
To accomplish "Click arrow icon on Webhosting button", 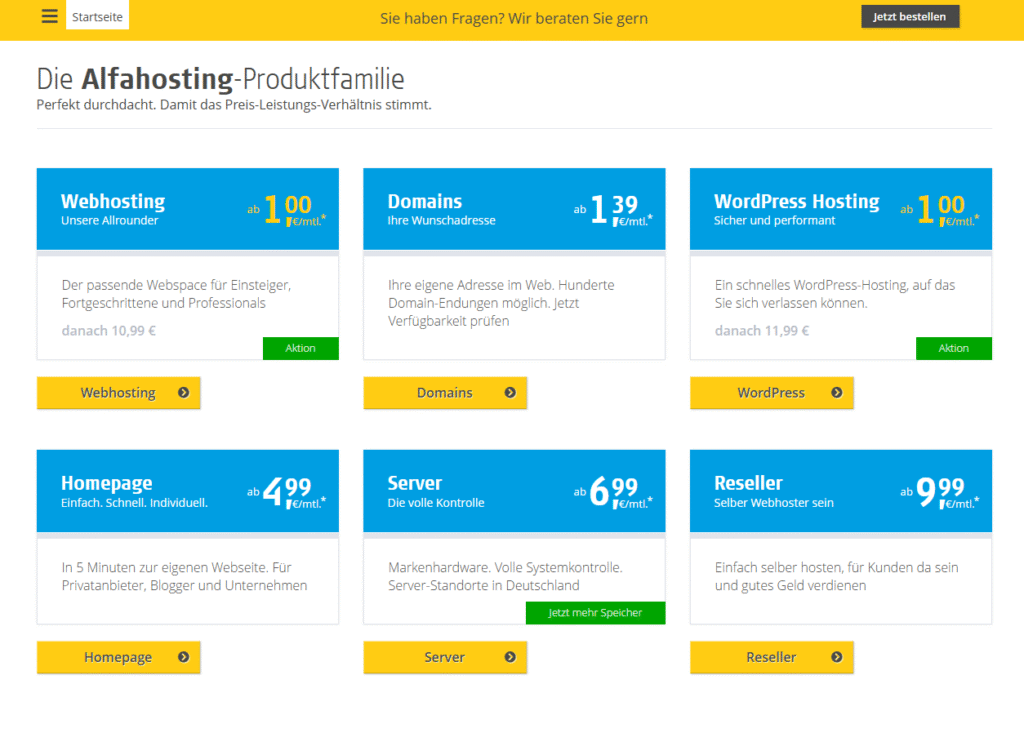I will point(184,393).
